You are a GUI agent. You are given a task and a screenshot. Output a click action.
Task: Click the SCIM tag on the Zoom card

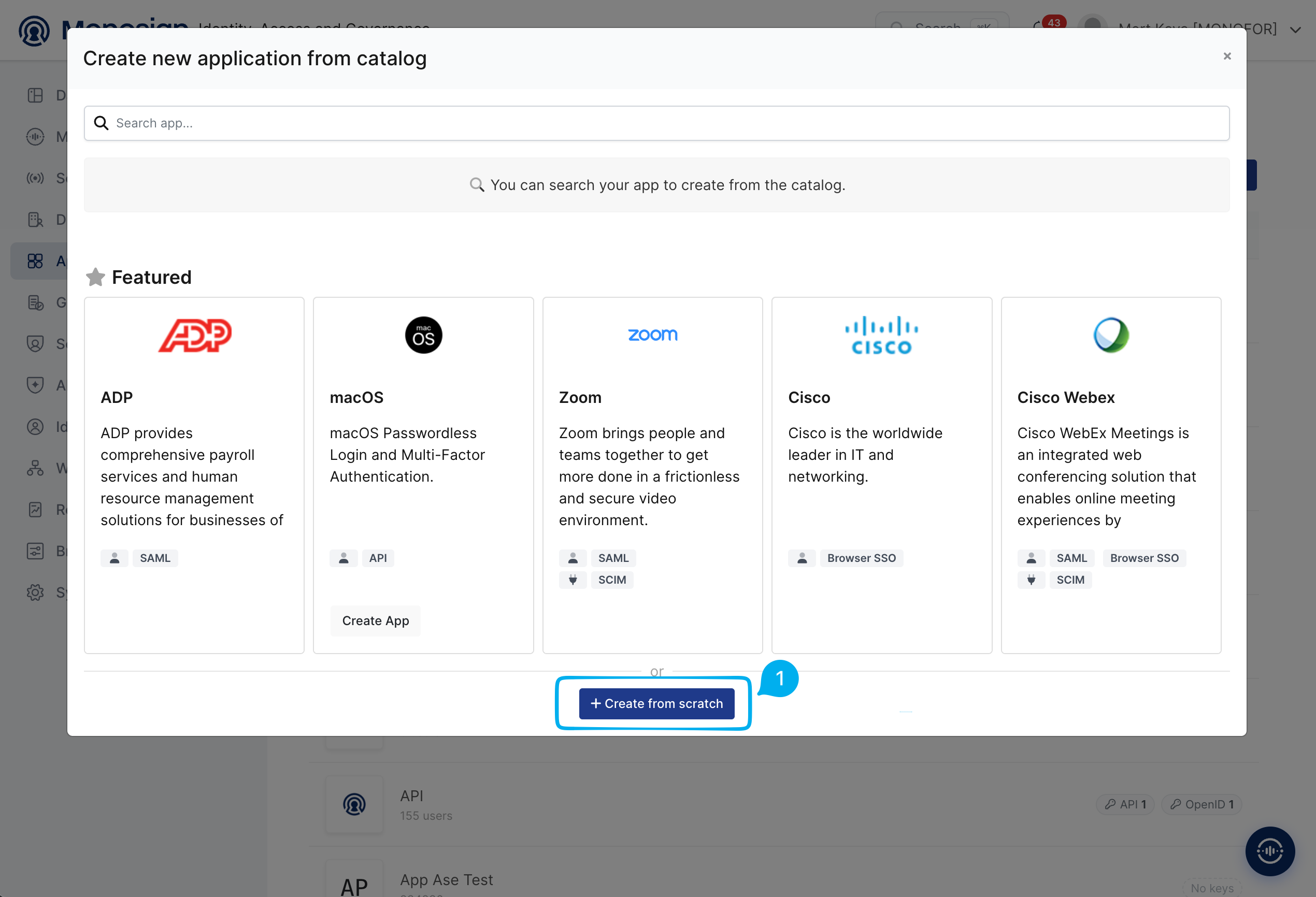pyautogui.click(x=612, y=580)
